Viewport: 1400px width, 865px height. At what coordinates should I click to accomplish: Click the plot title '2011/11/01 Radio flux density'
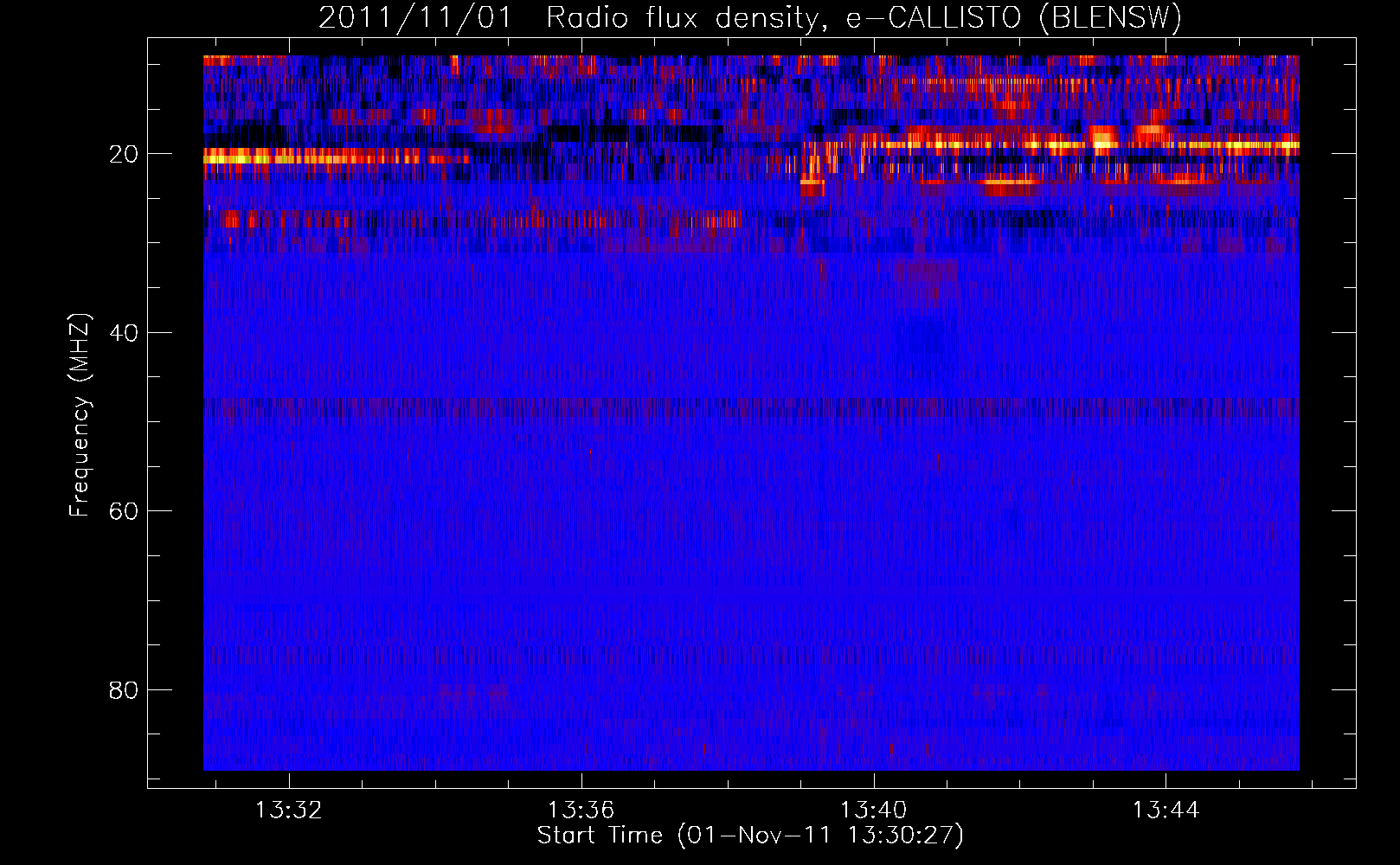point(750,17)
